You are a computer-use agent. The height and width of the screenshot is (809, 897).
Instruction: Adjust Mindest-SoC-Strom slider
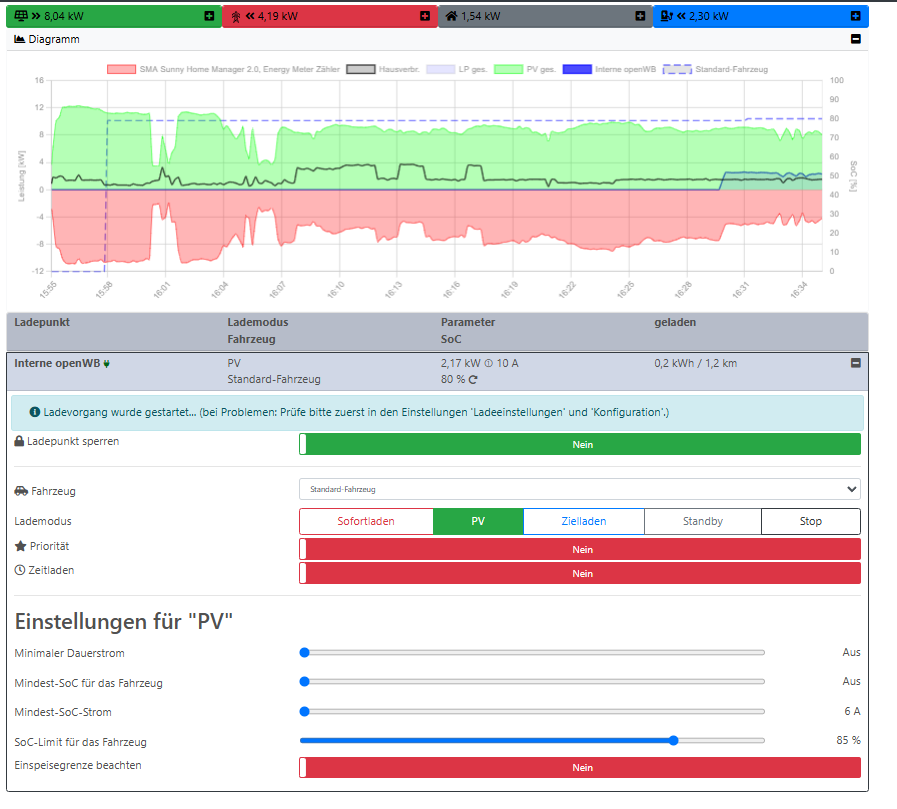pyautogui.click(x=532, y=712)
